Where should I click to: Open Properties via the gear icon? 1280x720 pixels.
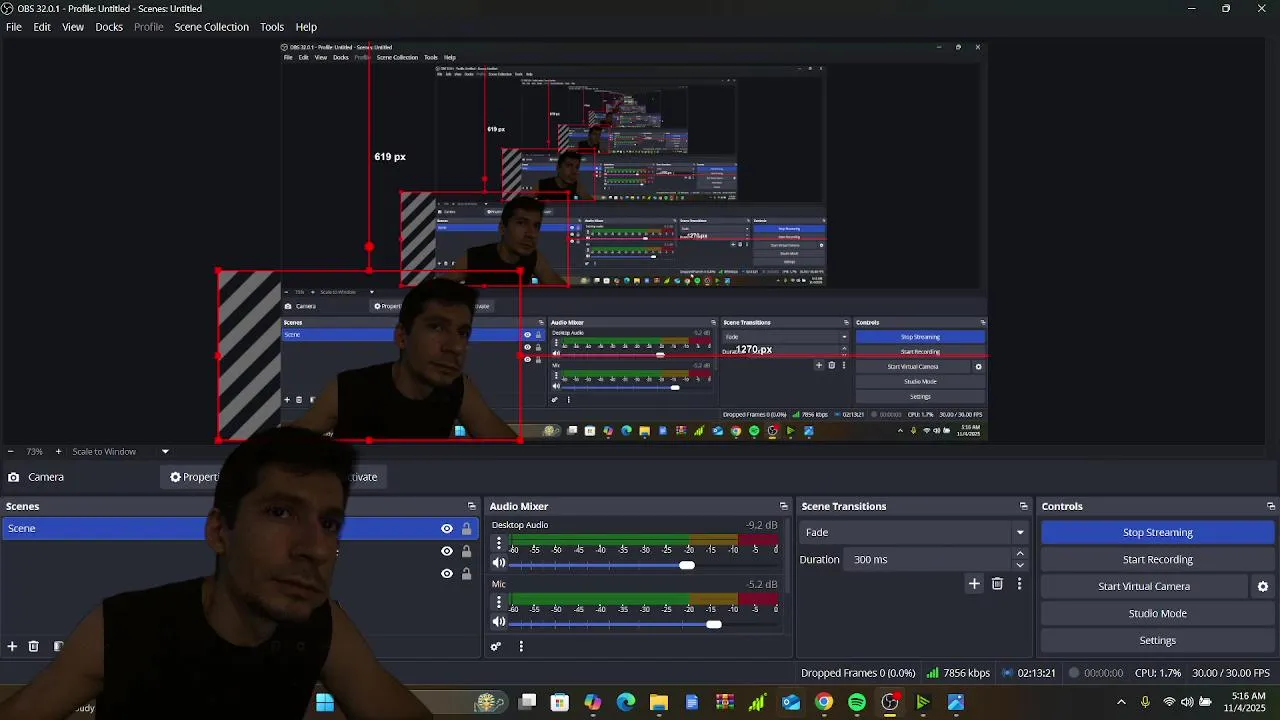click(x=176, y=477)
